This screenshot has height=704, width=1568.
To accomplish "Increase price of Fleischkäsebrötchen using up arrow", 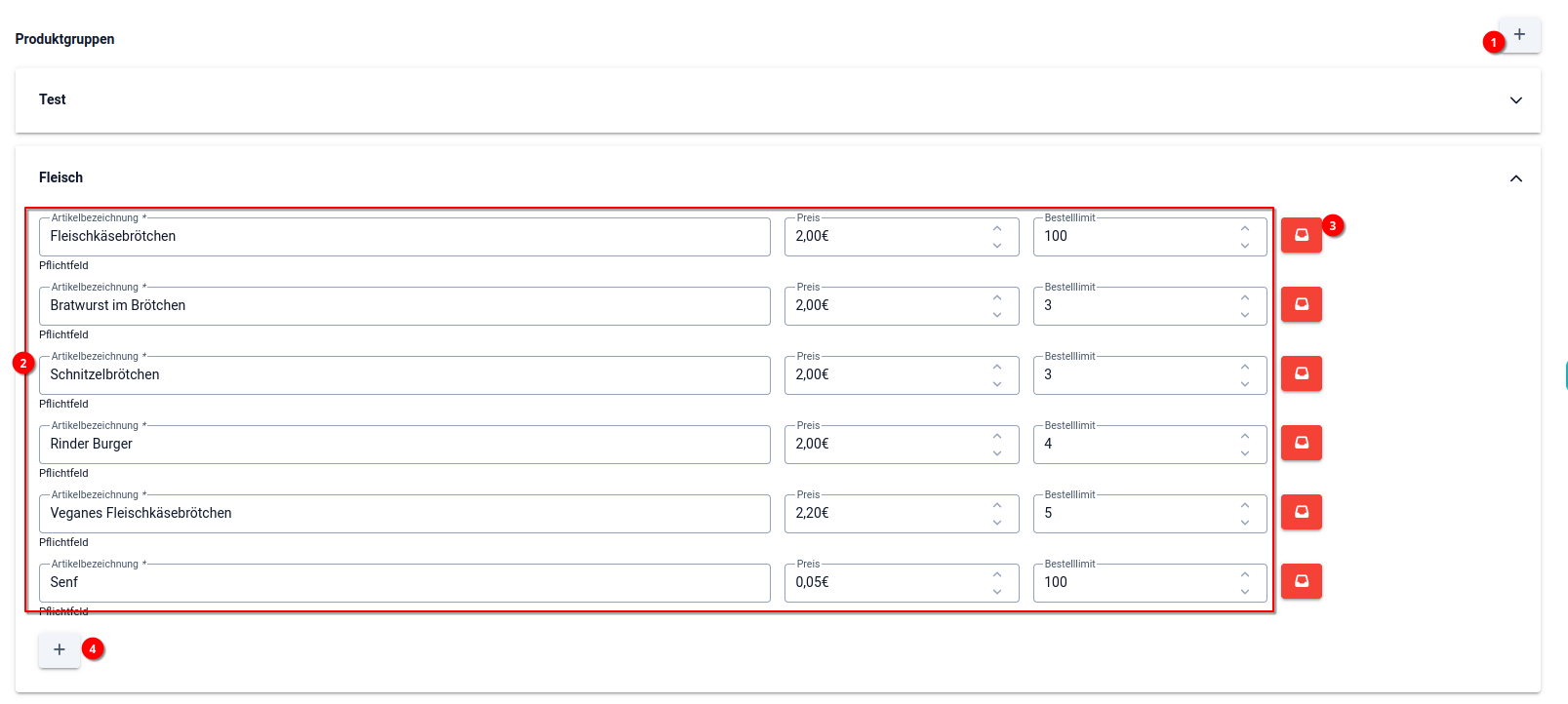I will click(997, 229).
